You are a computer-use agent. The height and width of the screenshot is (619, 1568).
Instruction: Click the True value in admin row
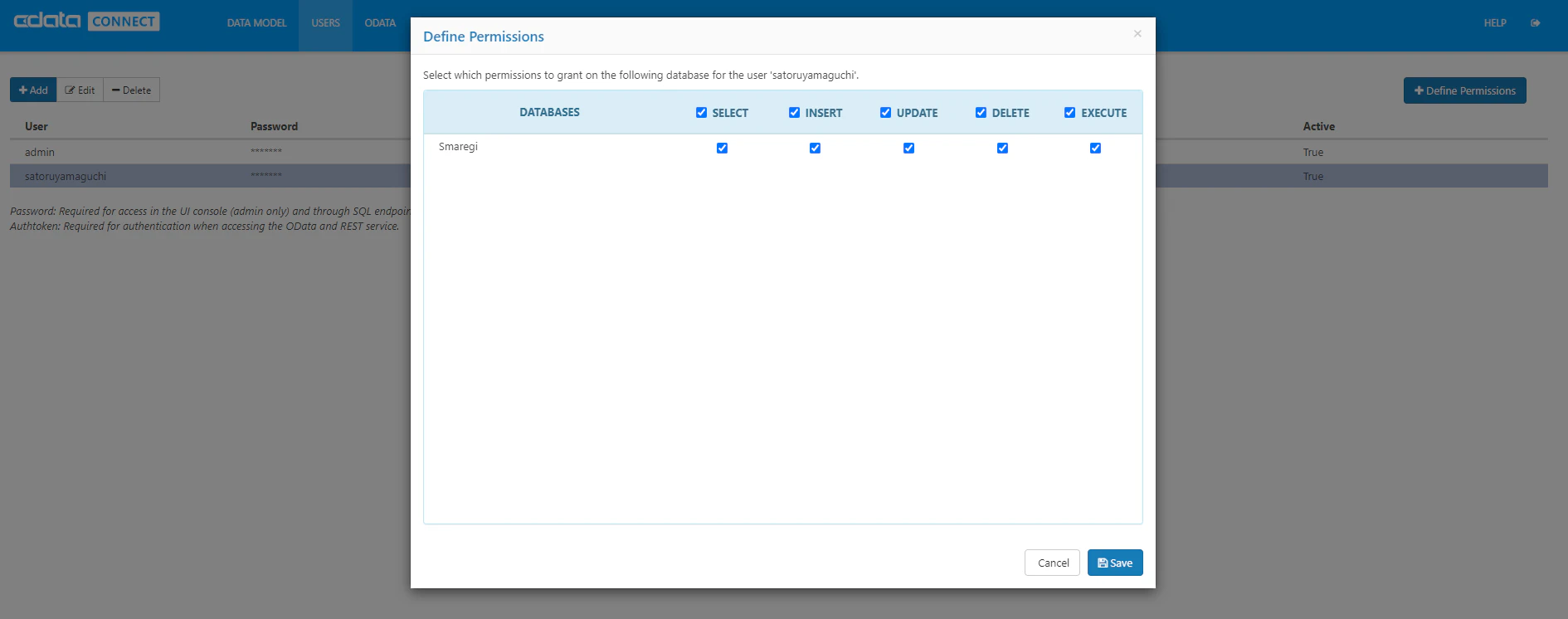[1312, 152]
